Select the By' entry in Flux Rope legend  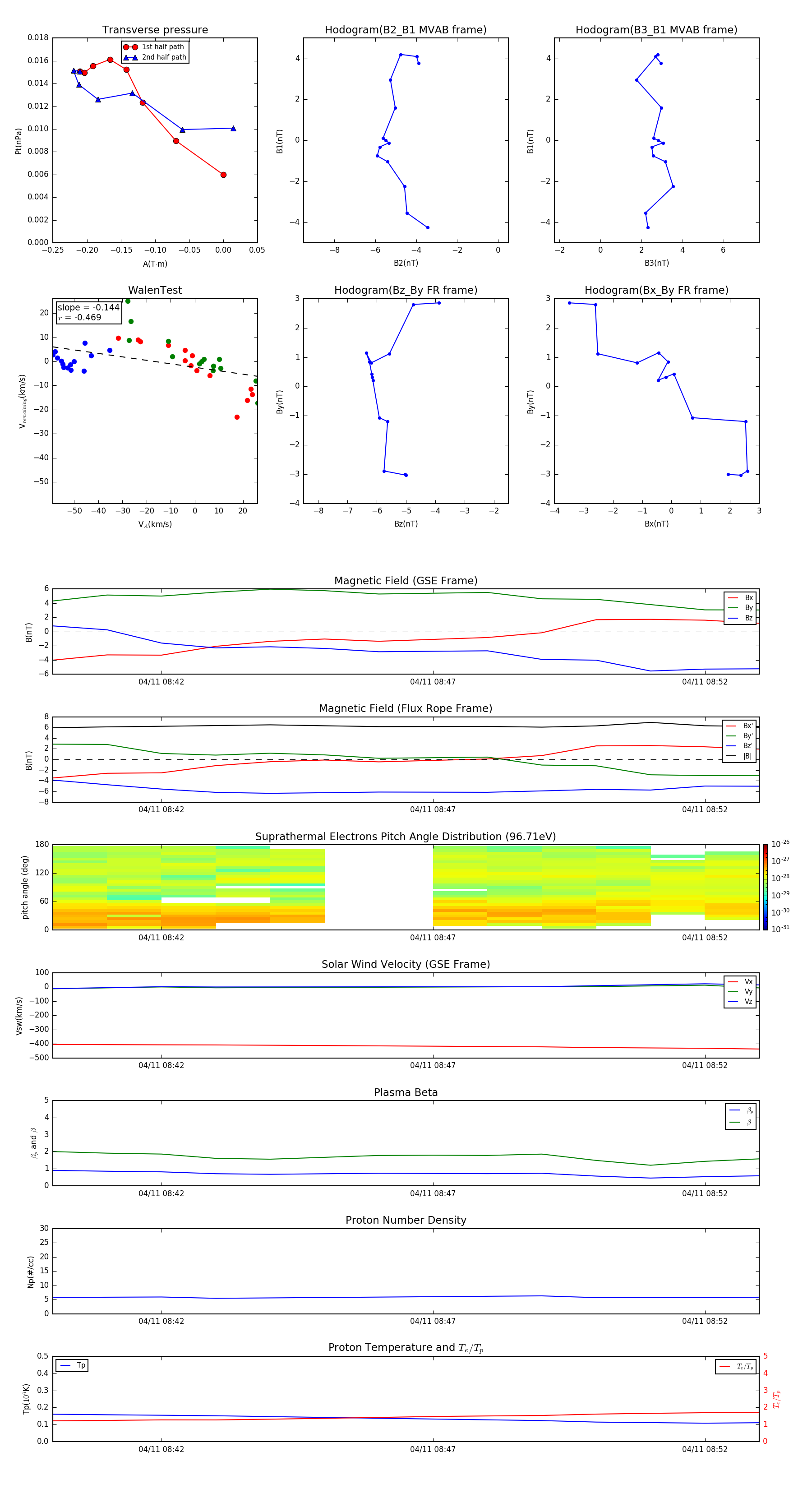coord(739,736)
